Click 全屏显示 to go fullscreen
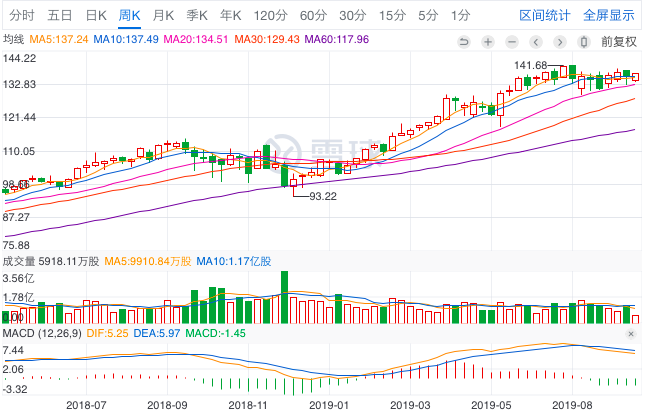Screen dimensions: 653x417 (609, 16)
